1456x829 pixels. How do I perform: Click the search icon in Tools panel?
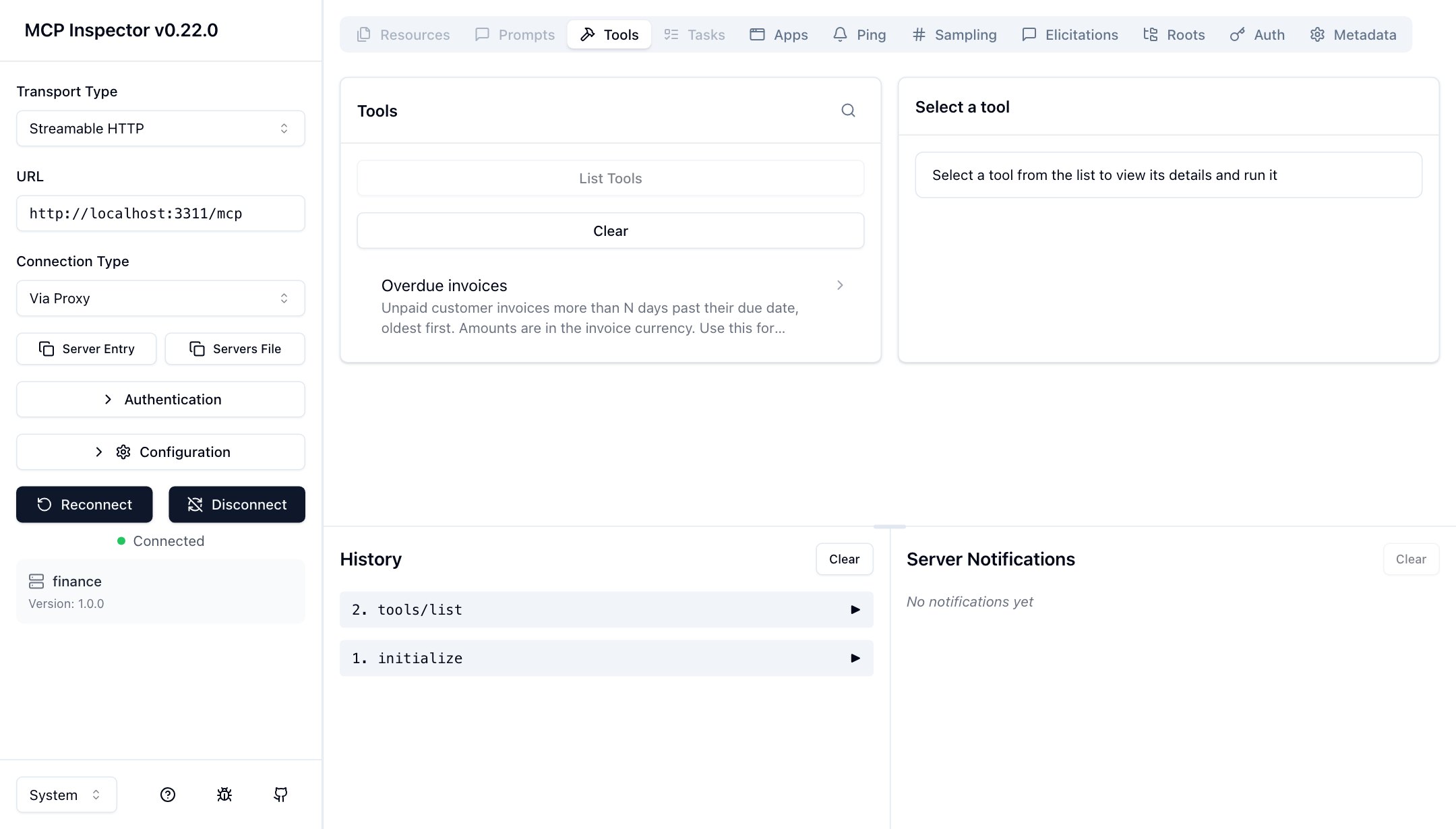[x=848, y=111]
